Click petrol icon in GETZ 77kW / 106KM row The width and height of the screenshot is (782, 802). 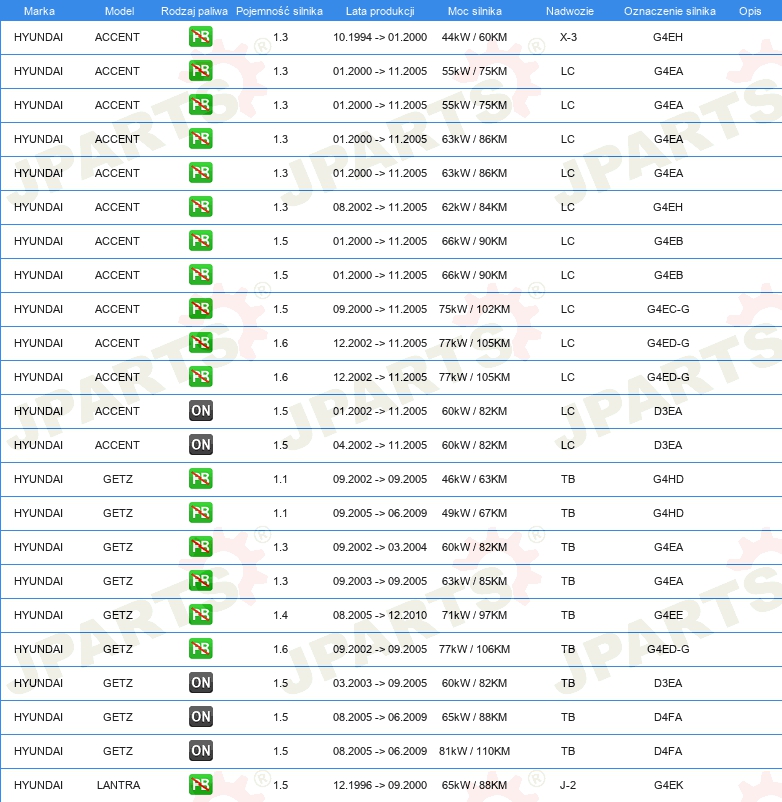[200, 649]
